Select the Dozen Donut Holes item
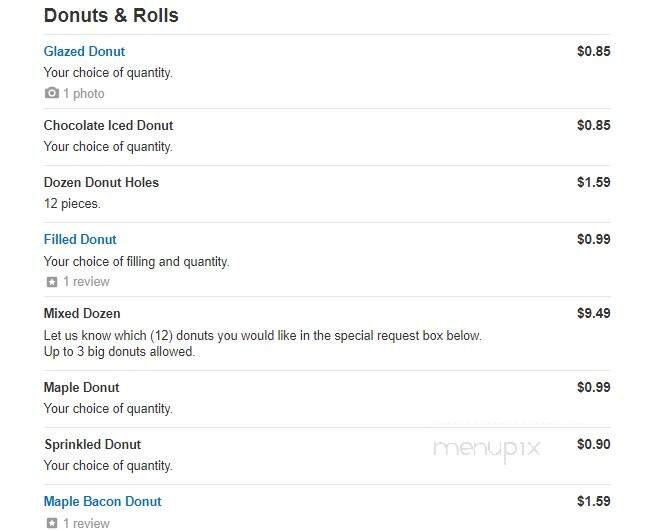This screenshot has height=531, width=666. [x=101, y=182]
